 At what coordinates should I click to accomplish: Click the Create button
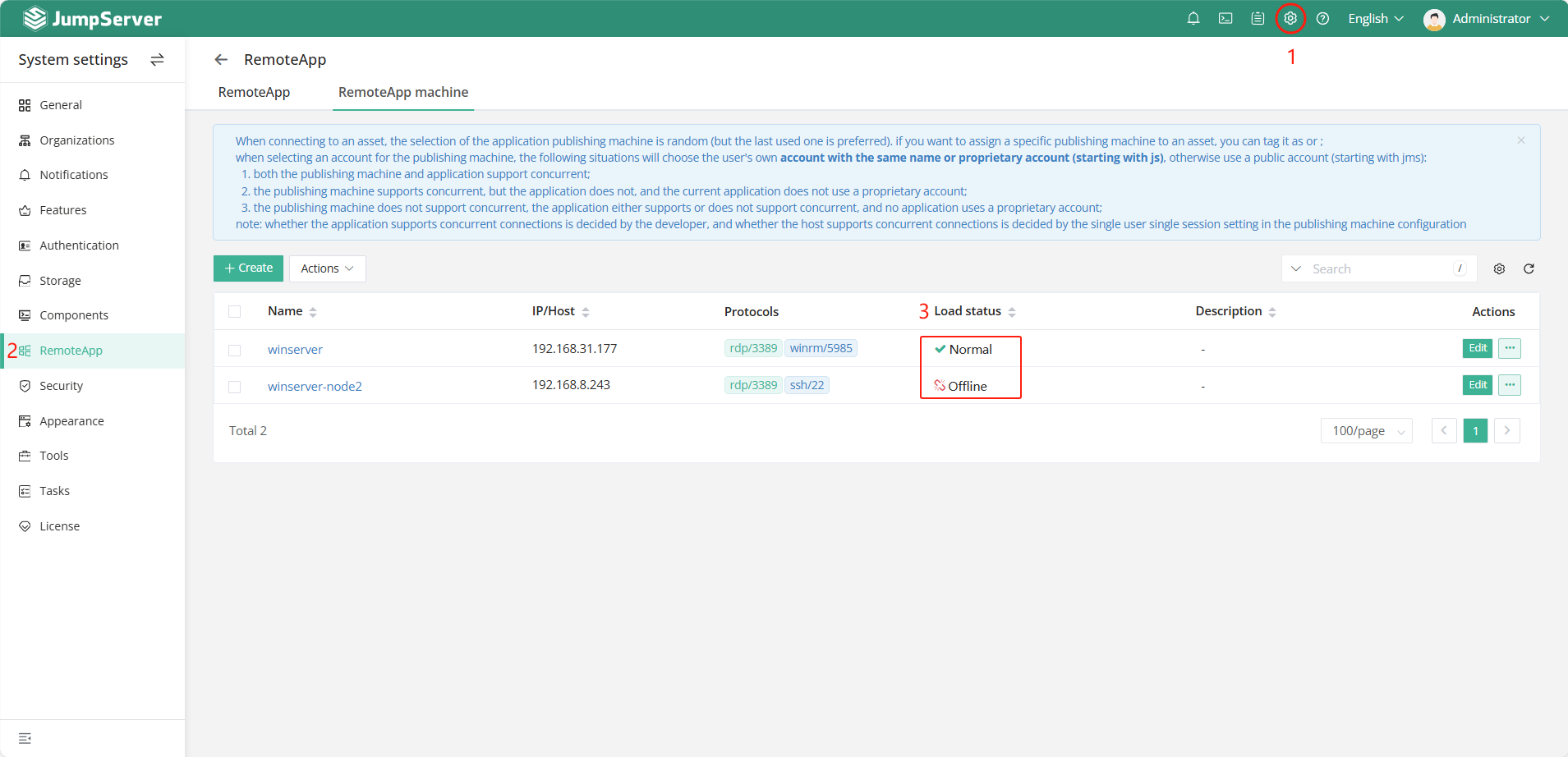point(248,268)
